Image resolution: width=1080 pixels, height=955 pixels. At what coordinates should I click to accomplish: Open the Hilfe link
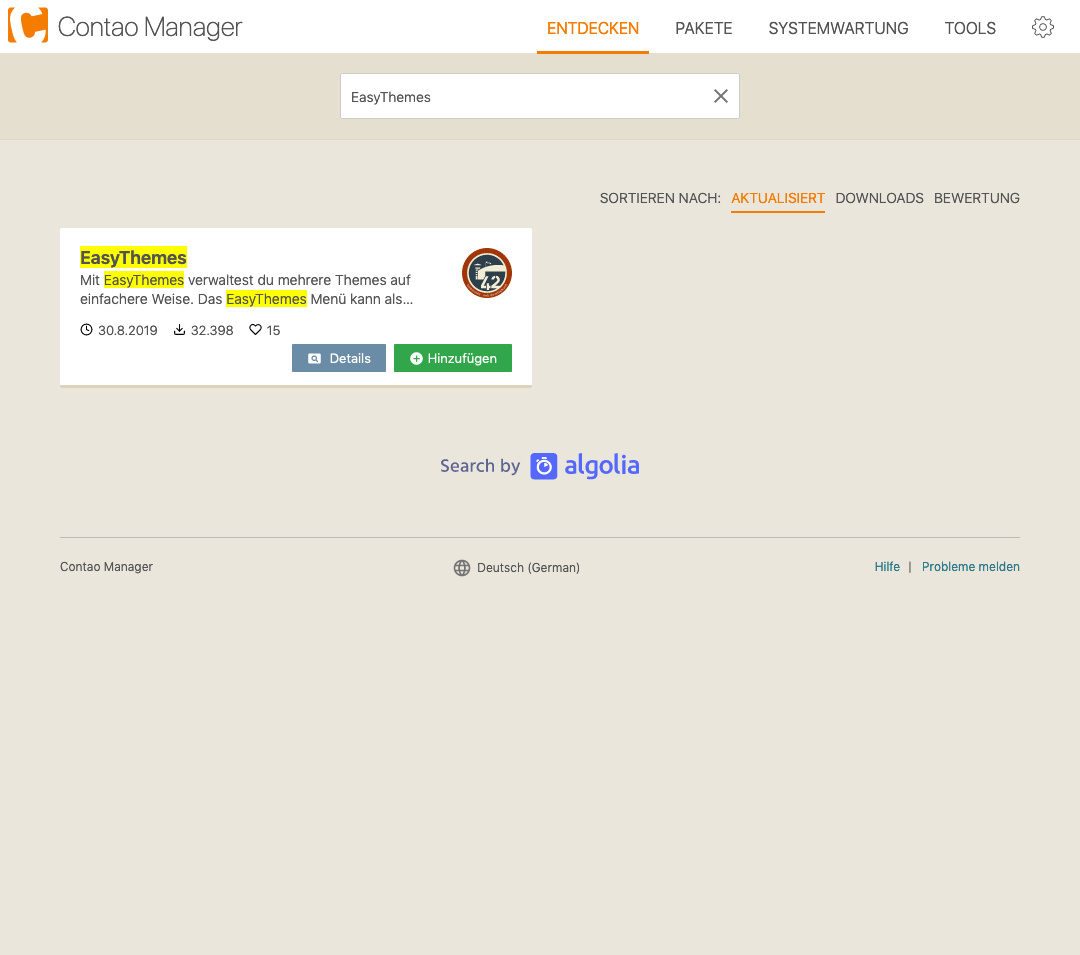[x=887, y=567]
